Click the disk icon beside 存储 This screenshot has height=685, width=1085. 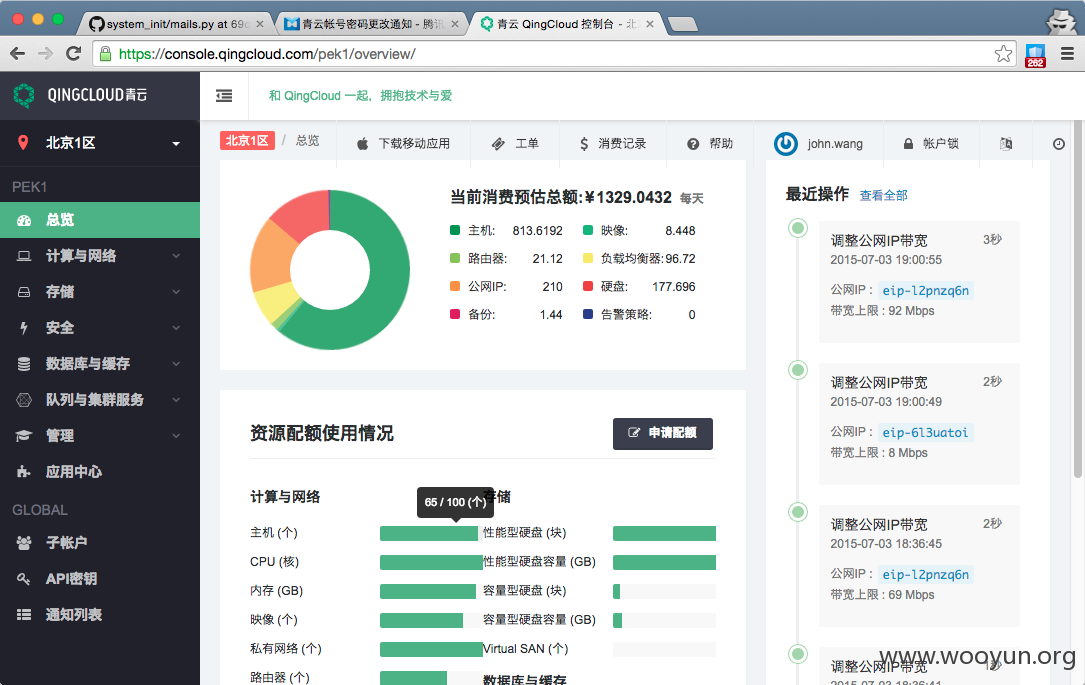coord(24,292)
